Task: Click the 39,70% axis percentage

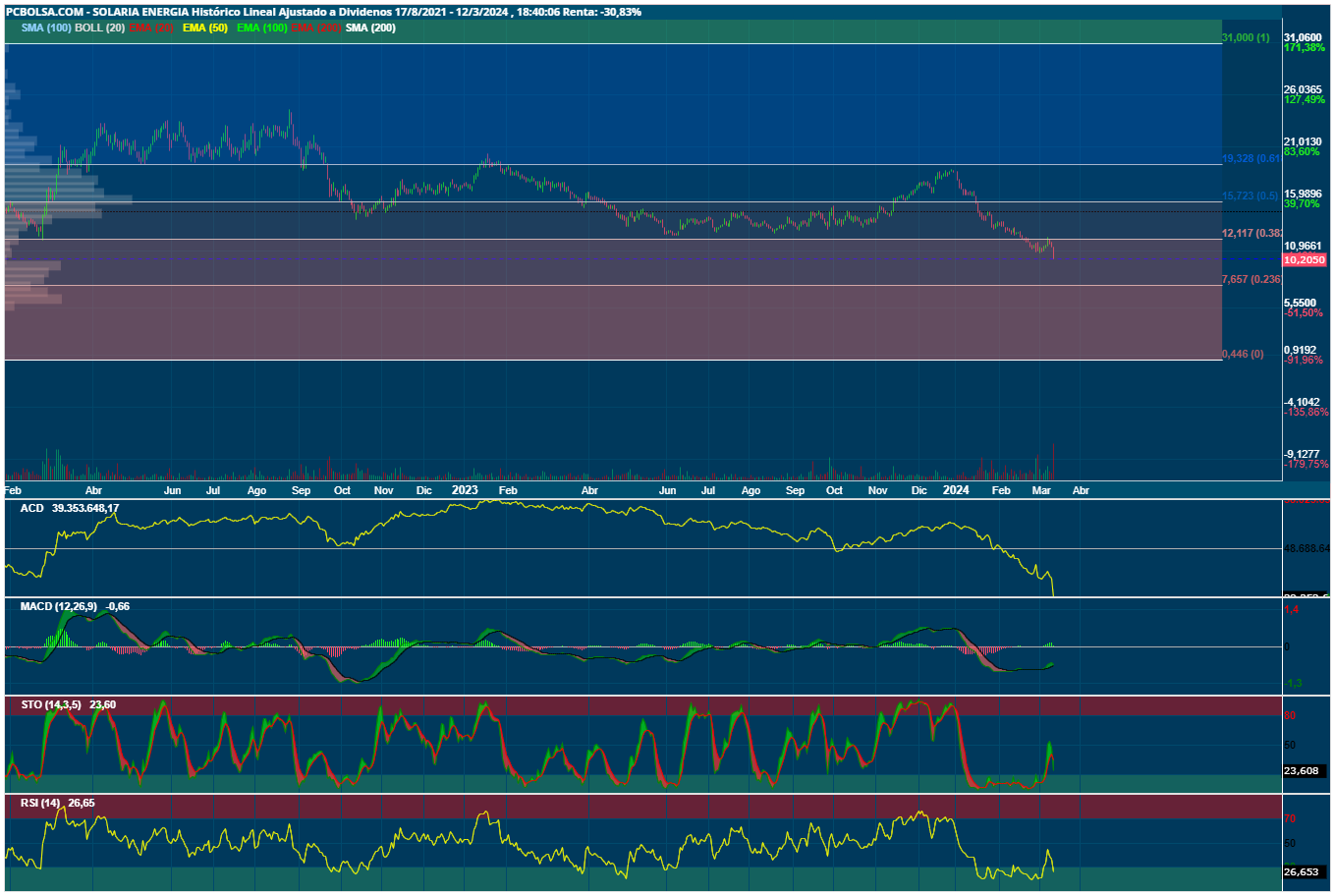Action: [1302, 203]
